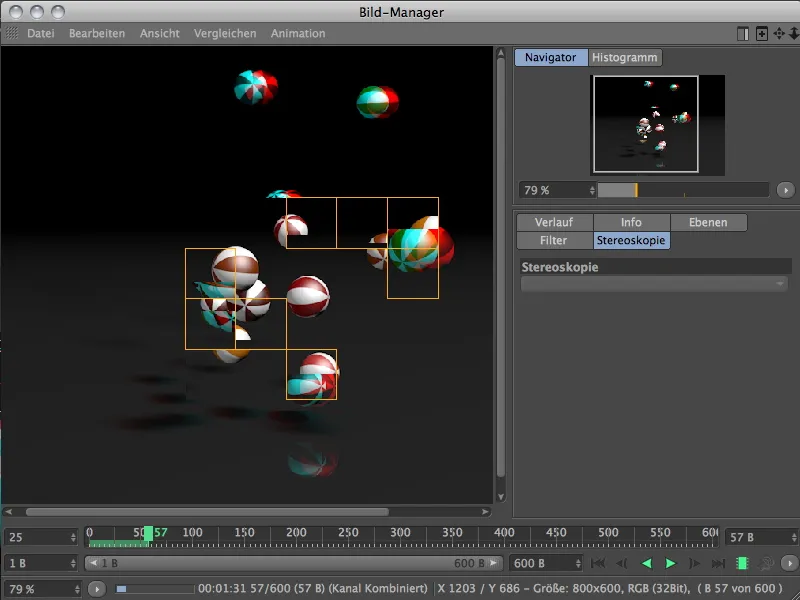Click the horizontal scrollbar's right arrow
This screenshot has height=600, width=800.
(x=485, y=512)
